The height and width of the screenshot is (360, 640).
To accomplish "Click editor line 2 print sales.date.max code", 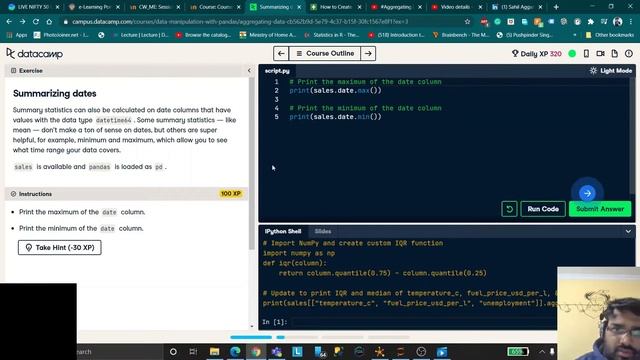I will [x=335, y=91].
